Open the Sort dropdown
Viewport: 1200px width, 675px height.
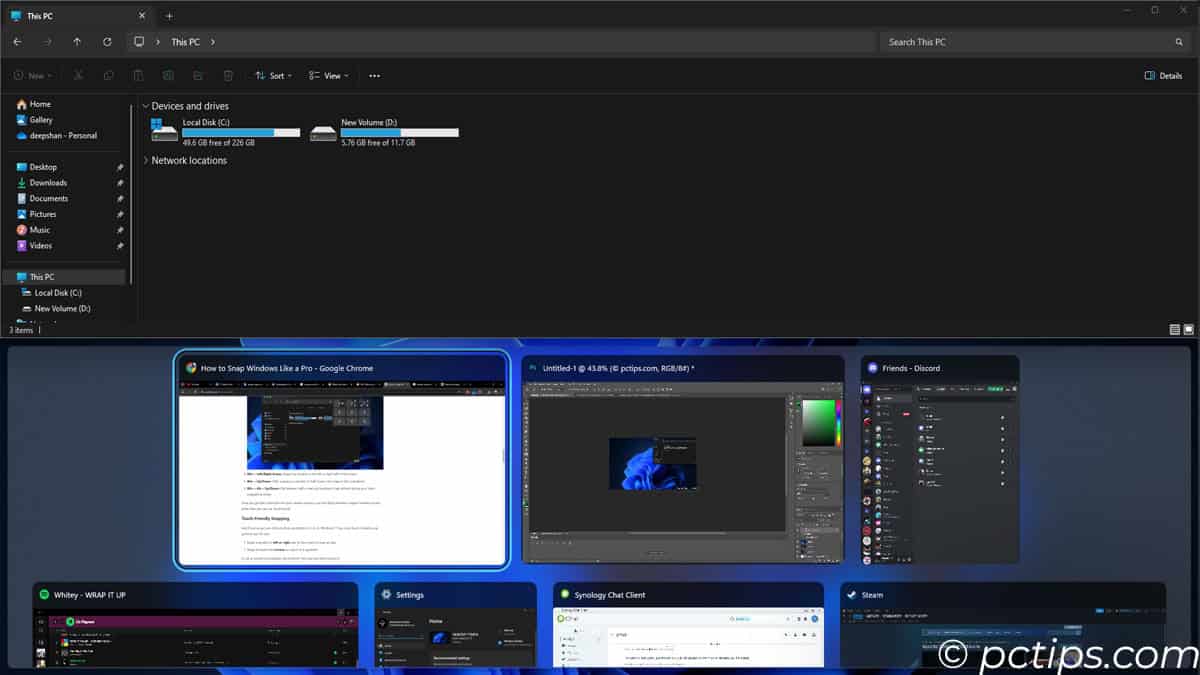pyautogui.click(x=272, y=76)
